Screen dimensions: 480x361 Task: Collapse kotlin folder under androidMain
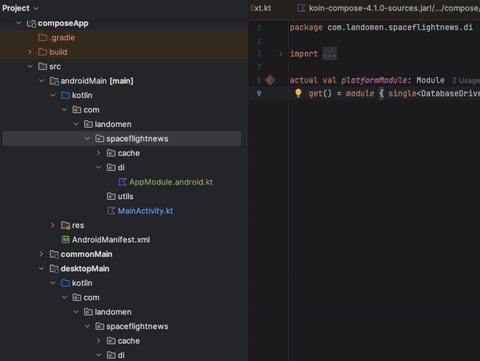(53, 95)
